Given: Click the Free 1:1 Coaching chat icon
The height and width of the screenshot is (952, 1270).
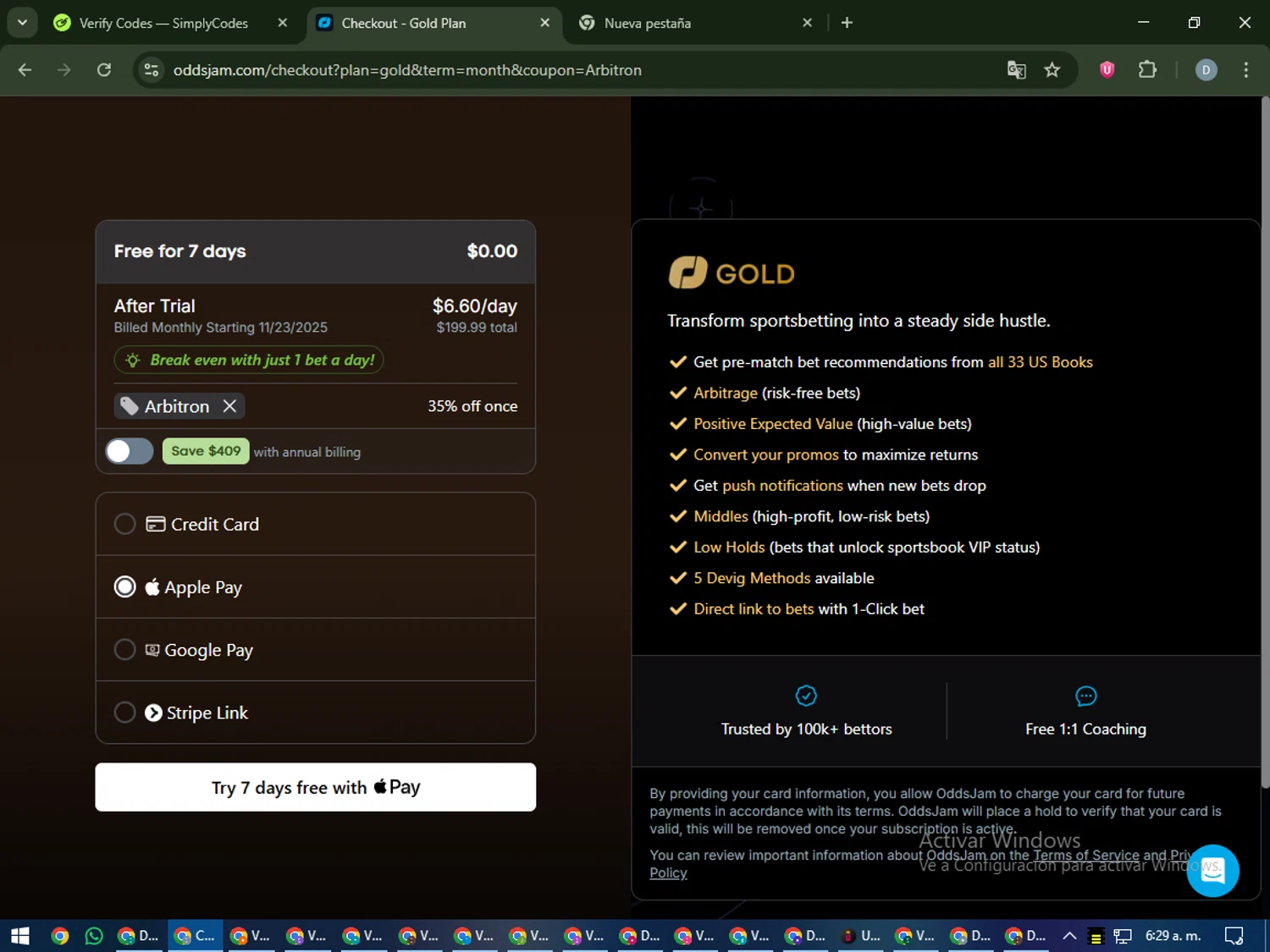Looking at the screenshot, I should 1085,696.
